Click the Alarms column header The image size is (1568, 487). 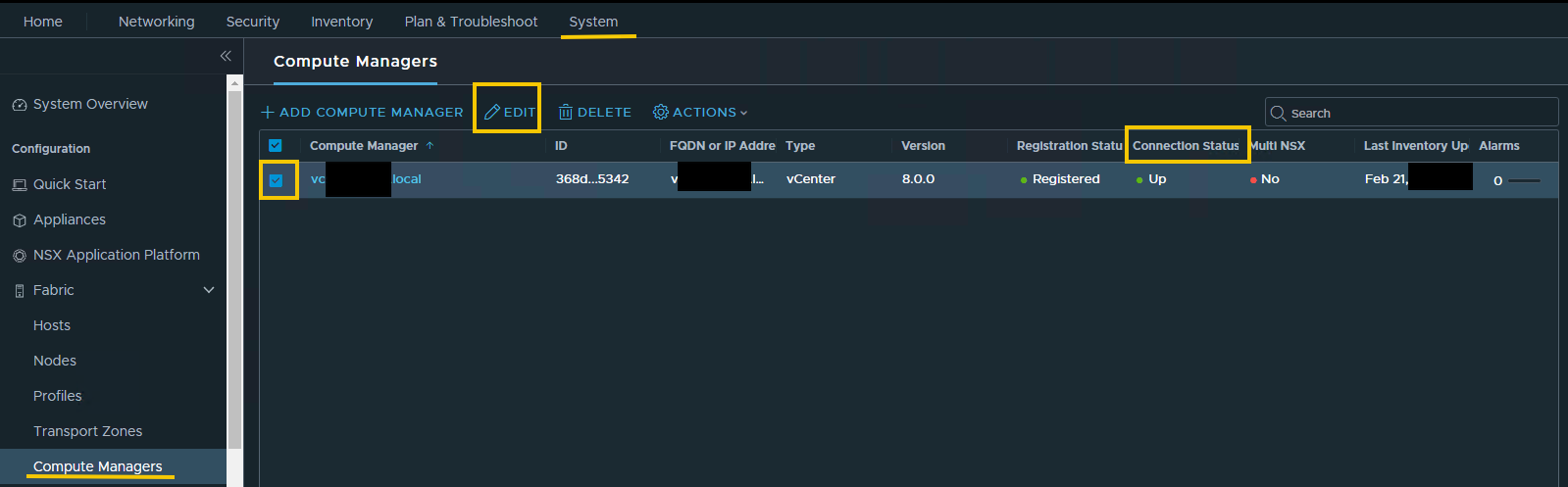pyautogui.click(x=1499, y=146)
